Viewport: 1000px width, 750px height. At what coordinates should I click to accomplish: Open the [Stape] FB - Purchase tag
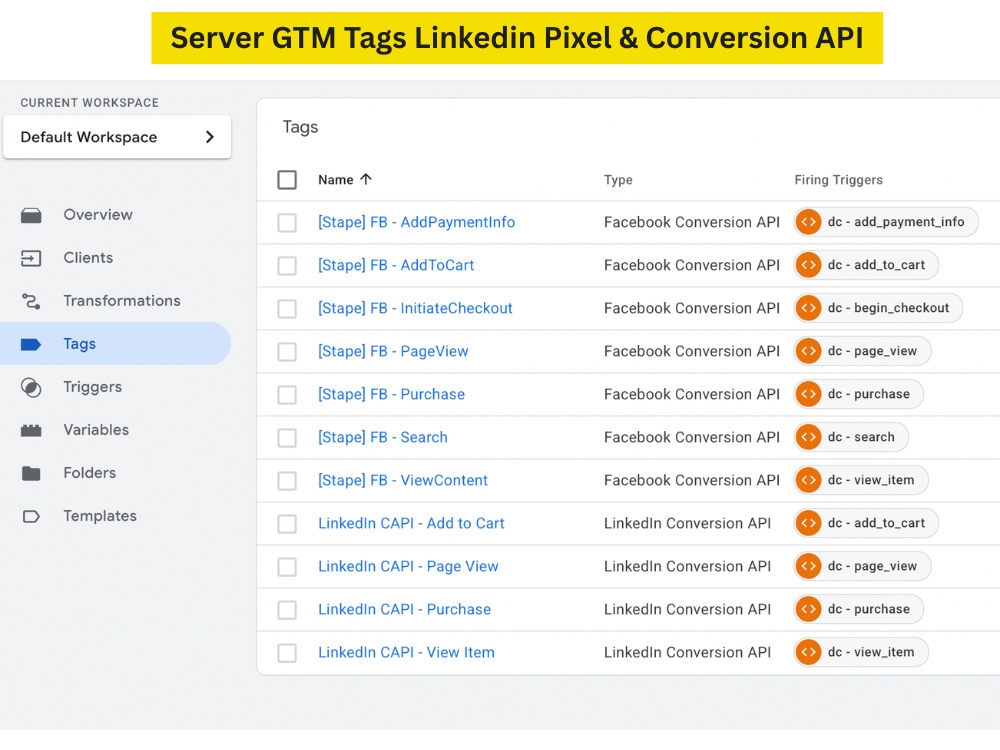392,394
